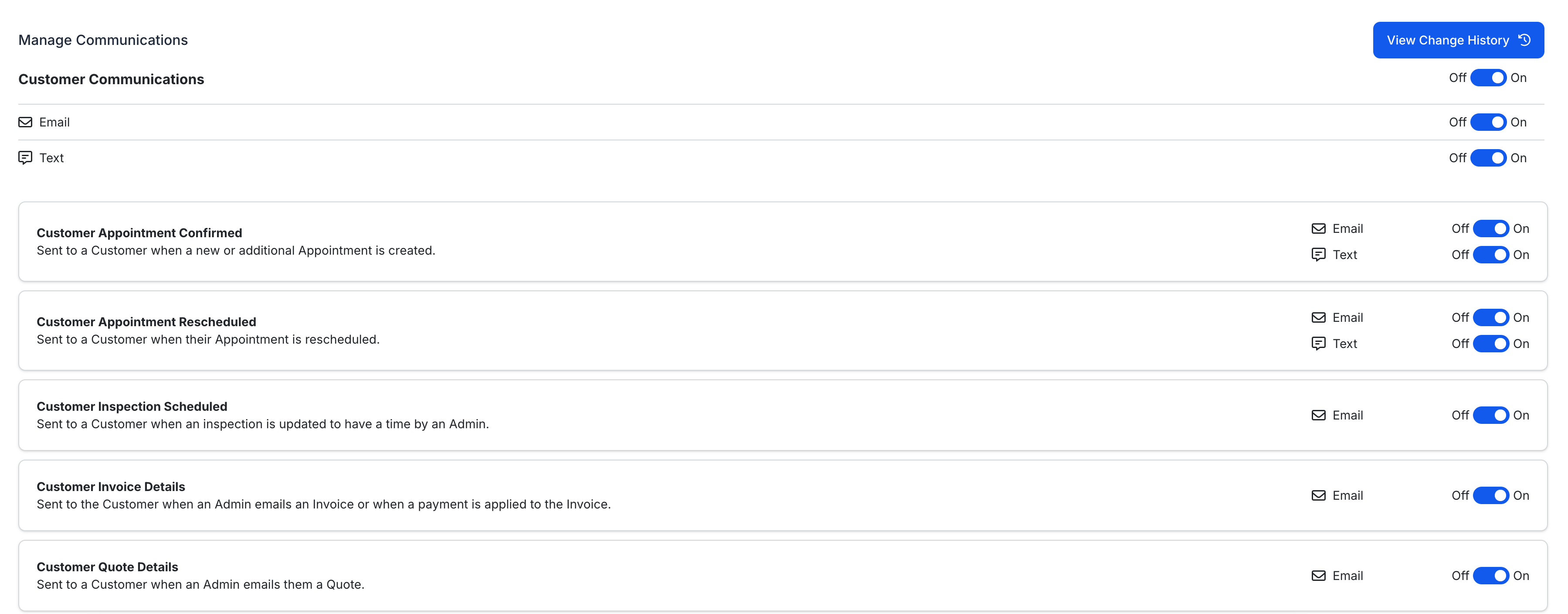Click the Text message icon in Appointment Confirmed

pos(1318,255)
